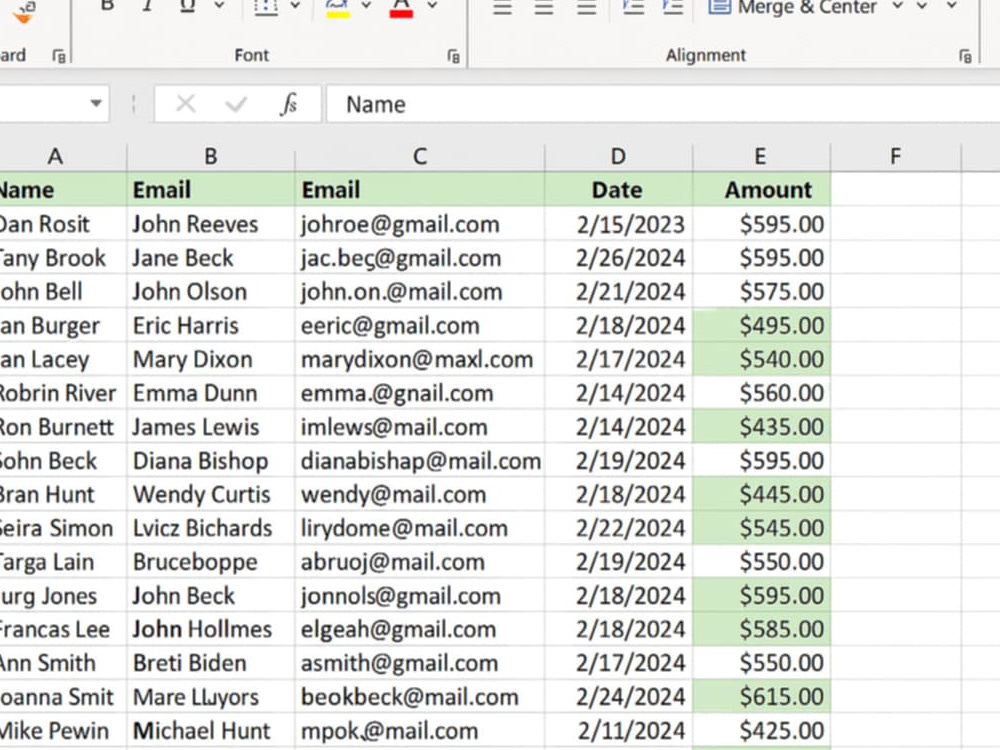Viewport: 1000px width, 750px height.
Task: Align text left
Action: [503, 7]
